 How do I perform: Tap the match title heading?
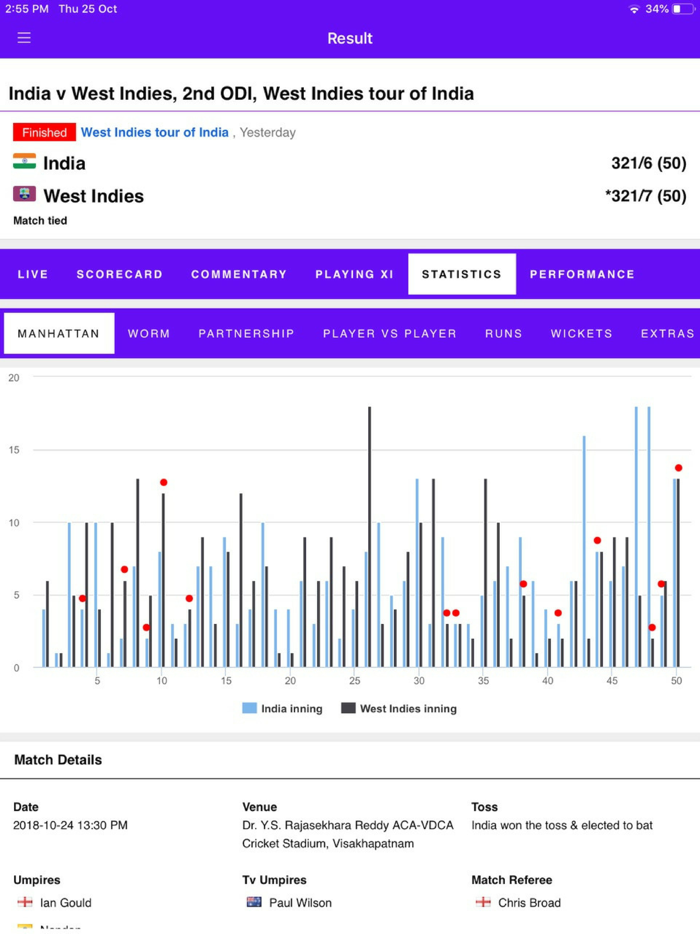(241, 94)
